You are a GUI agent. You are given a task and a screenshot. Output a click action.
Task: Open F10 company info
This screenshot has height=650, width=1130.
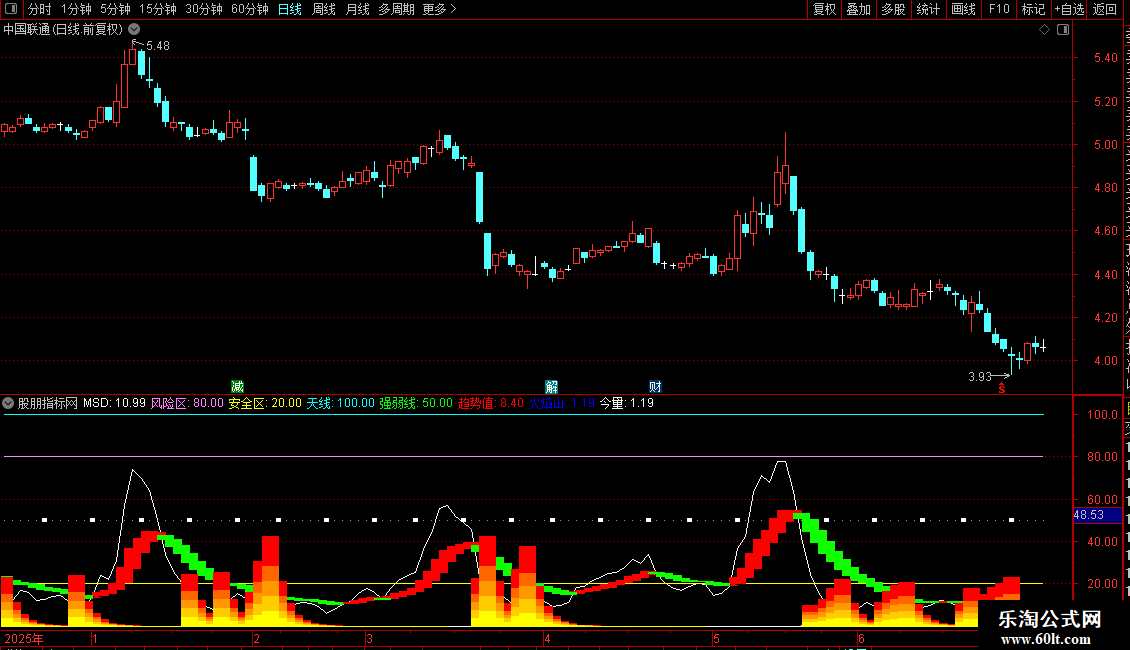(x=999, y=9)
